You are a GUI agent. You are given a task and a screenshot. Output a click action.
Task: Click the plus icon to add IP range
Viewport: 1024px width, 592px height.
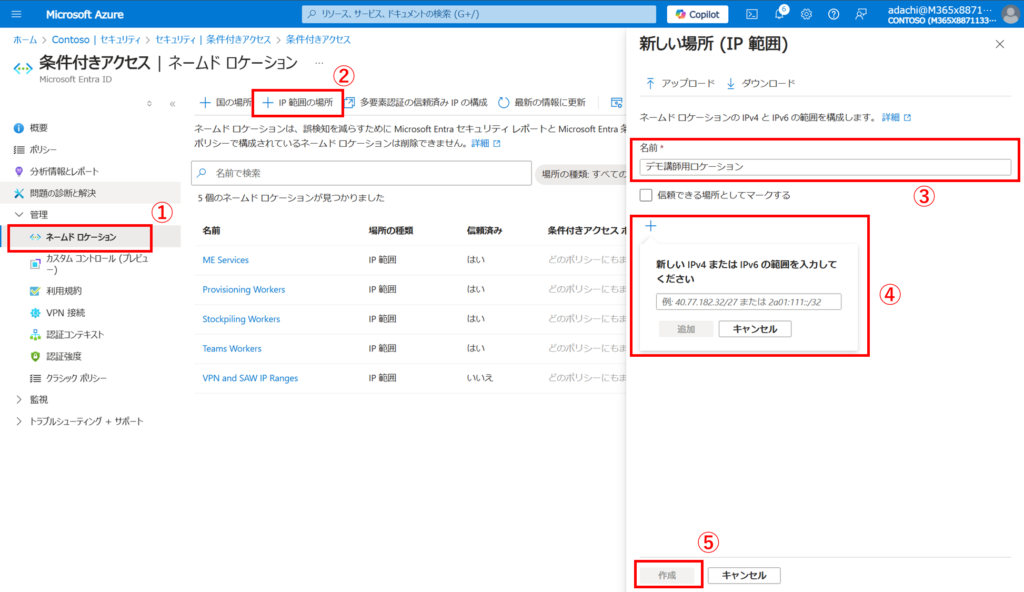coord(650,226)
